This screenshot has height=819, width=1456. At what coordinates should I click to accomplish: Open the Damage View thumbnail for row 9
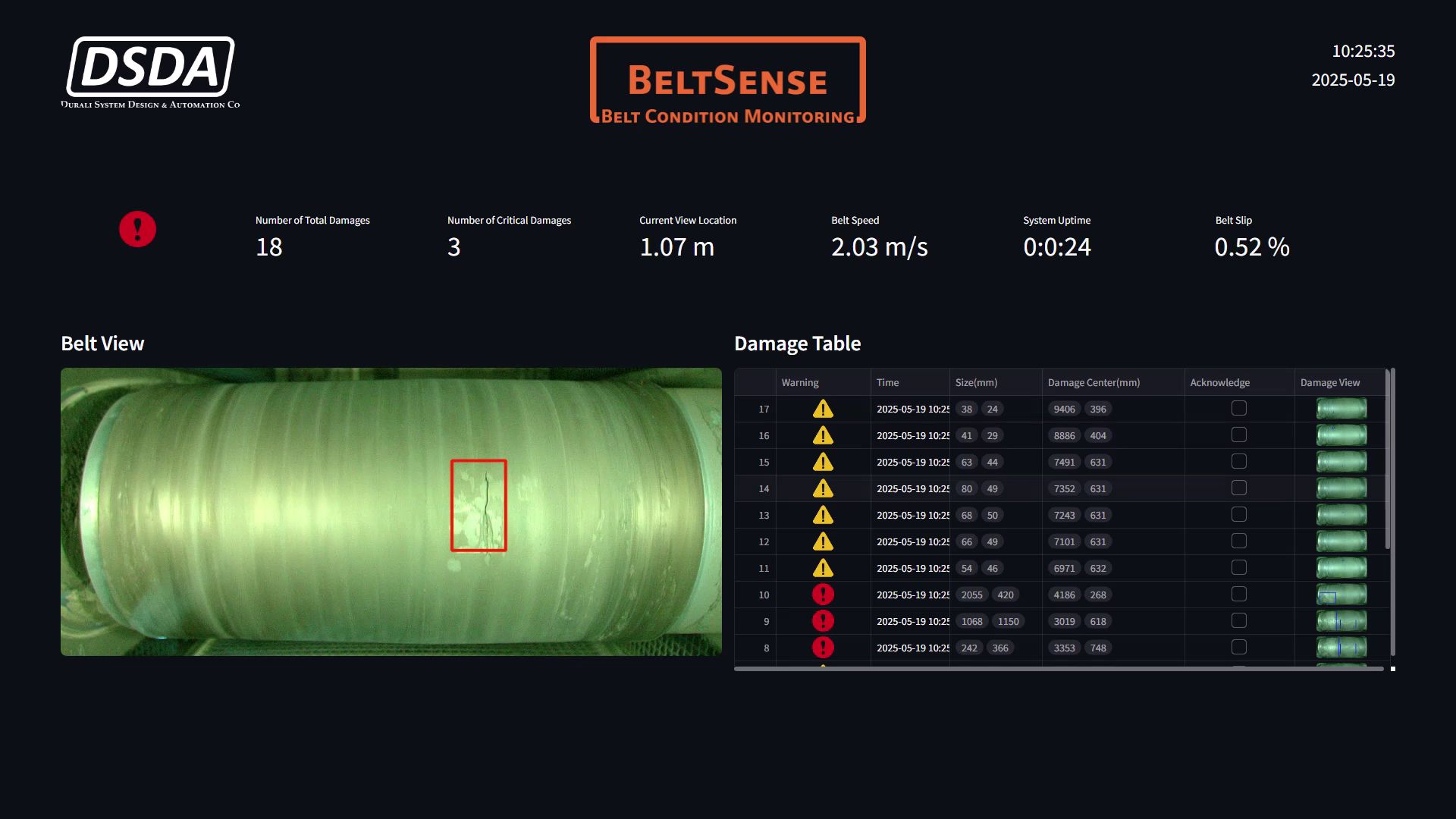point(1341,621)
